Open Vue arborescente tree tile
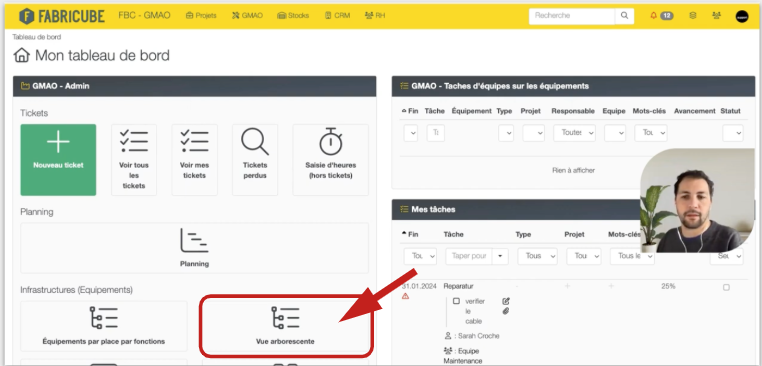This screenshot has height=366, width=762. coord(285,326)
